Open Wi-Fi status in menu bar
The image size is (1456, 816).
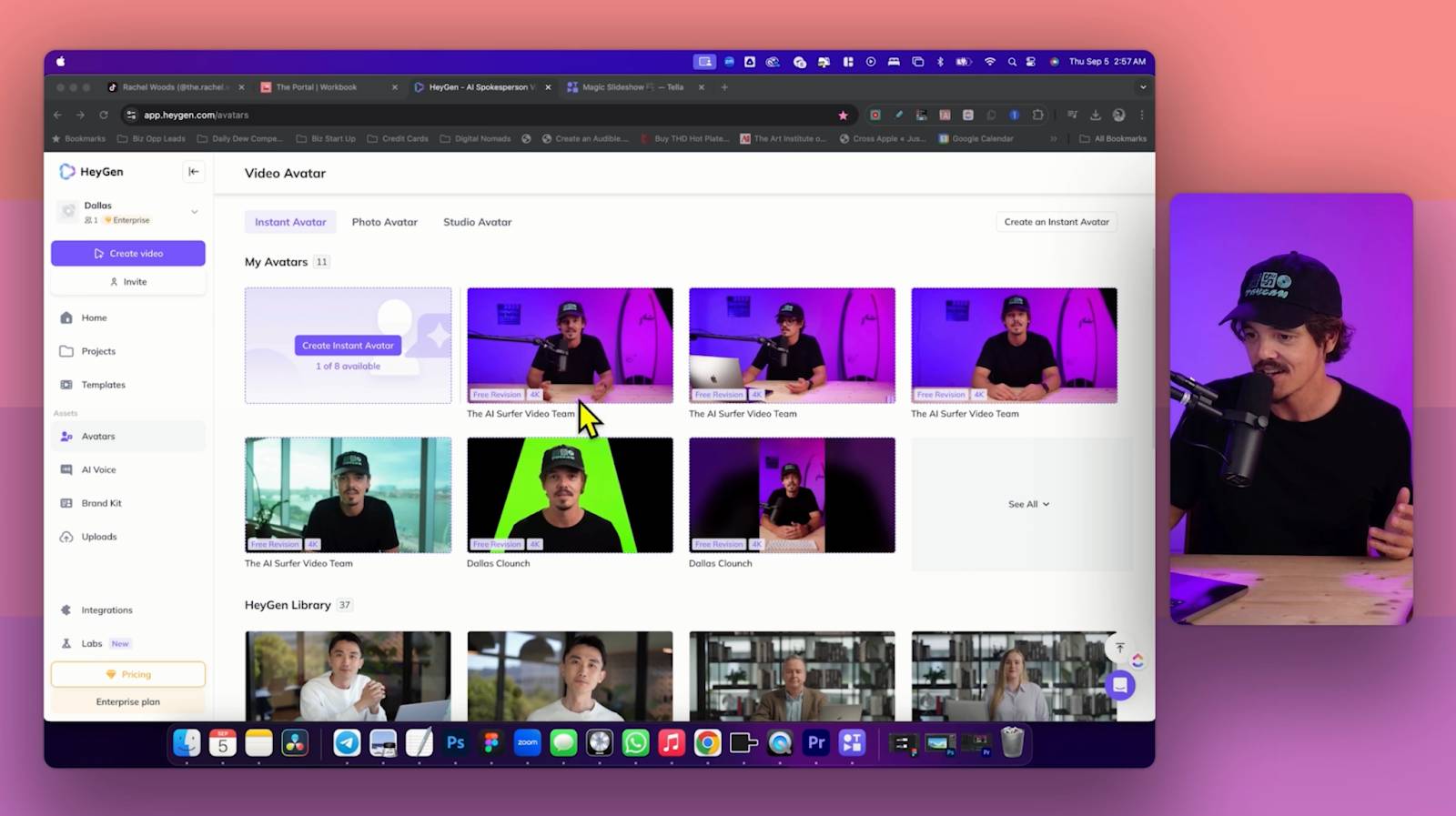click(989, 62)
